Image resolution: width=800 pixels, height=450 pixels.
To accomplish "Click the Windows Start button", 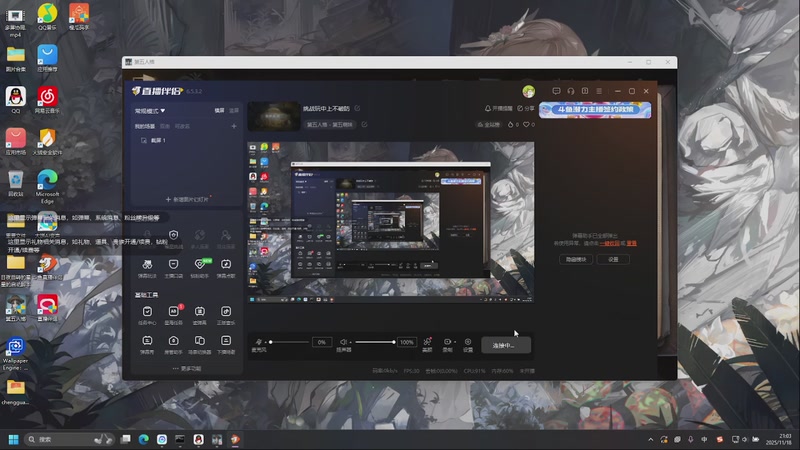I will [x=14, y=439].
